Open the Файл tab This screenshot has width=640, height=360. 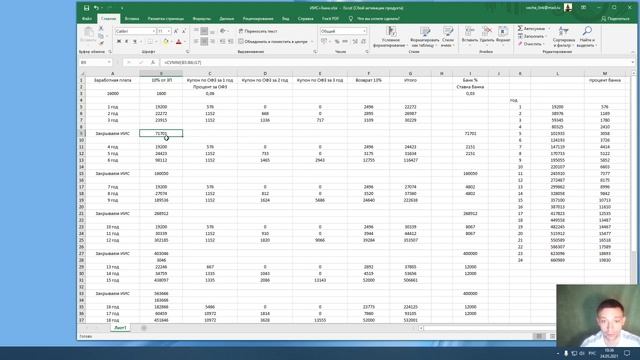[x=87, y=18]
